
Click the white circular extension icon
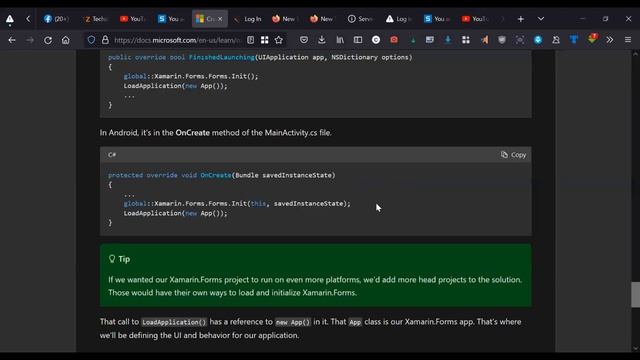(x=376, y=40)
